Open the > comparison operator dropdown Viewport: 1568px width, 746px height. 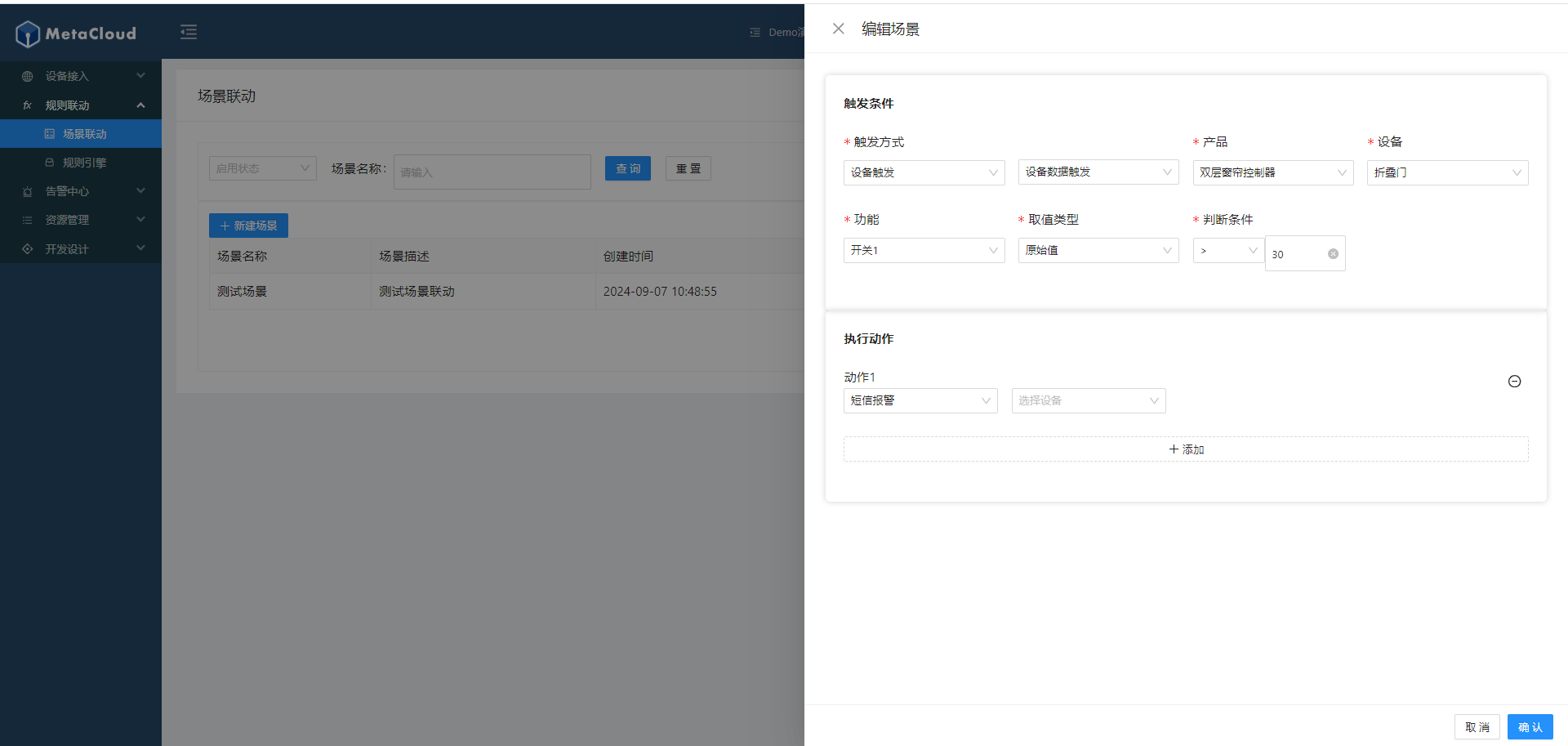[1228, 251]
